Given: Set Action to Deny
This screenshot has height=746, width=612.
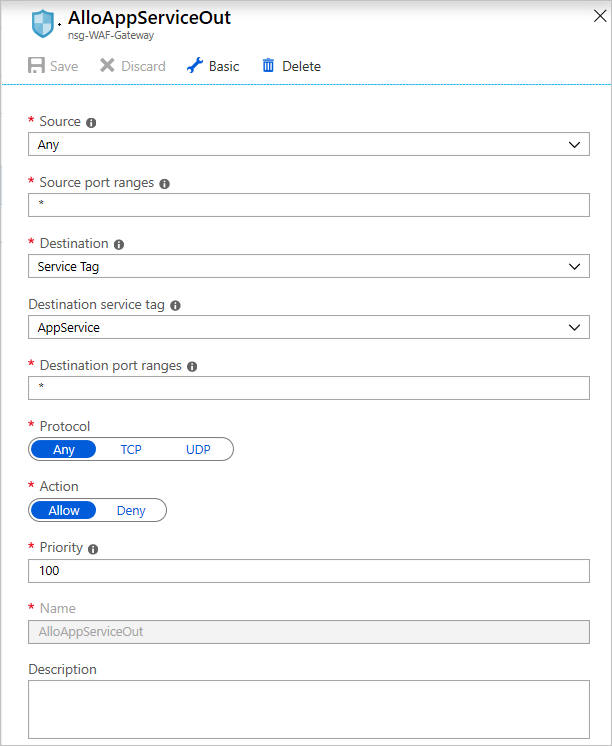Looking at the screenshot, I should (131, 510).
